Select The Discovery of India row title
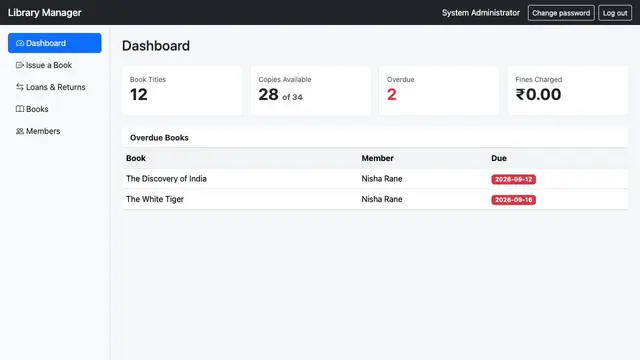 (x=166, y=179)
